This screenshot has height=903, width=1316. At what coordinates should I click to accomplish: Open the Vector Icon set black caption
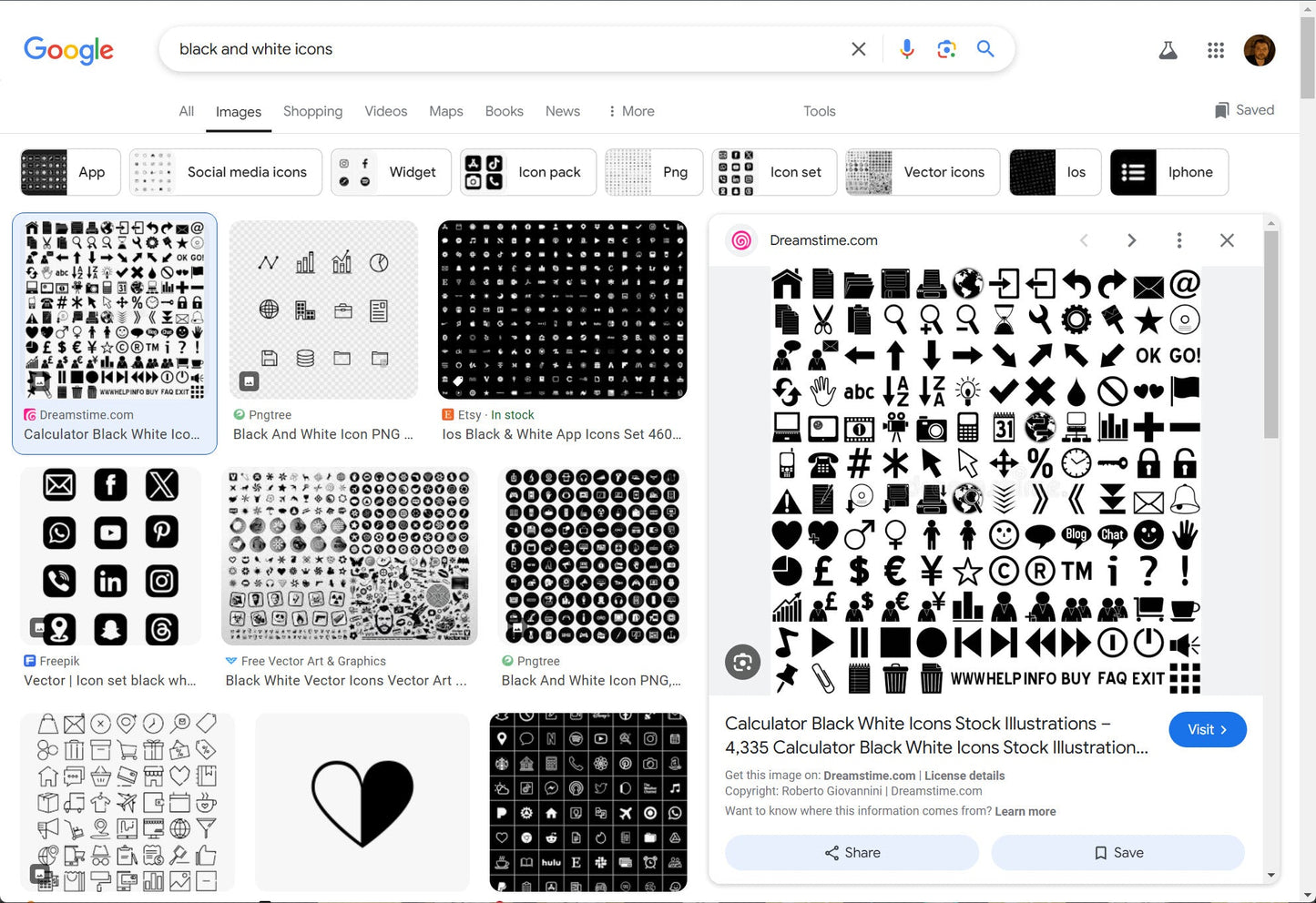click(x=110, y=680)
